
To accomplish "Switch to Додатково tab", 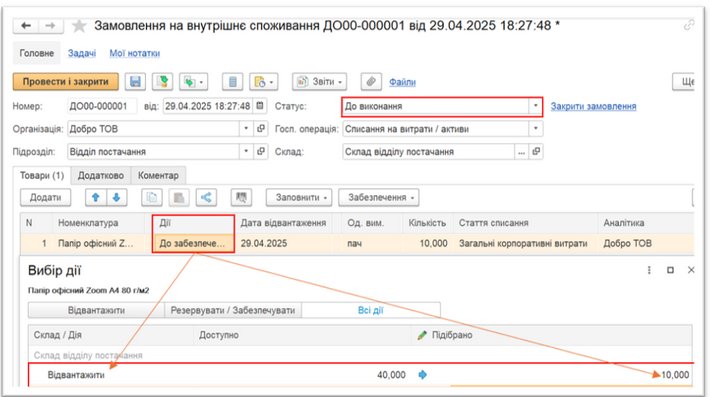I will (101, 175).
